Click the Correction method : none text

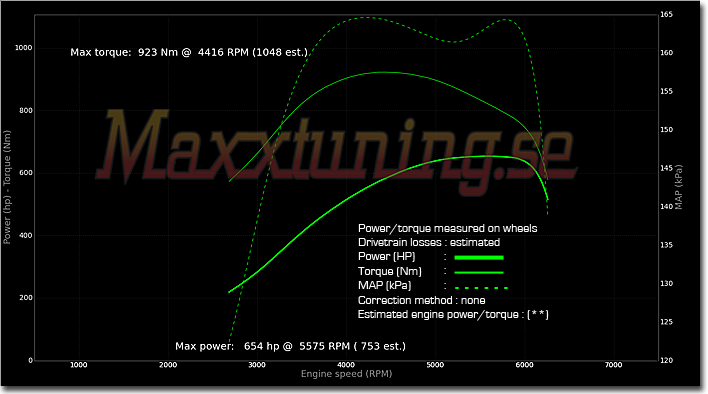tap(422, 301)
